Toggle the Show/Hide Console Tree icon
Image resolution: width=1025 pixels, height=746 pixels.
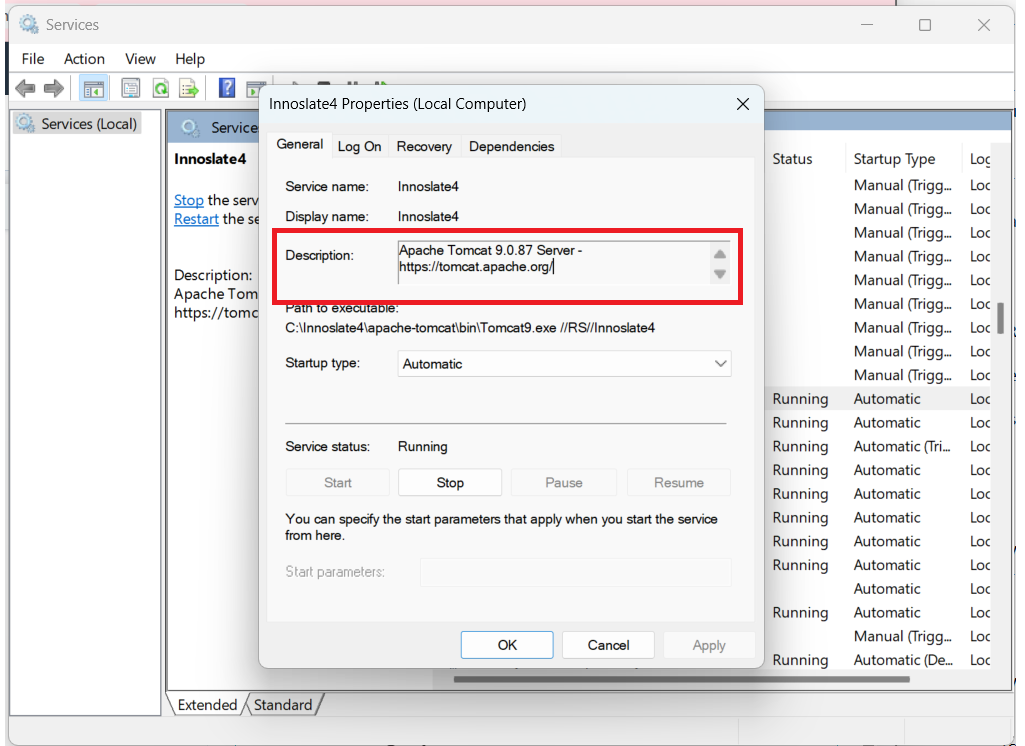coord(93,88)
